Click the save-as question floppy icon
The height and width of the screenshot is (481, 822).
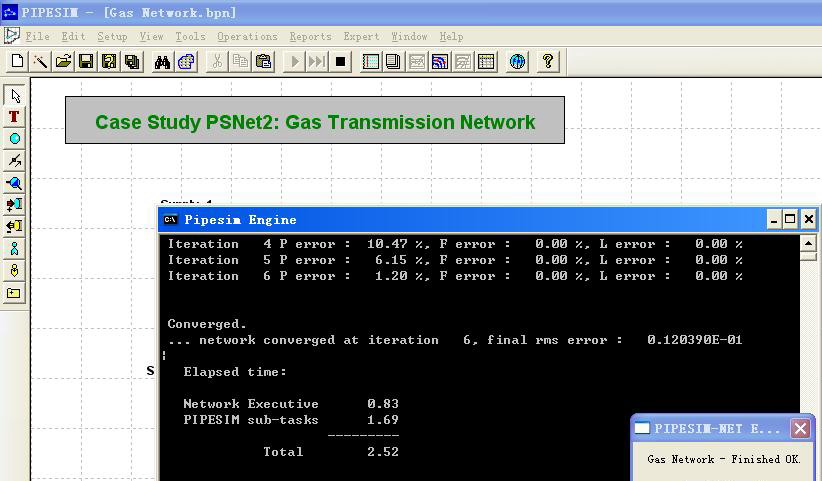(109, 62)
